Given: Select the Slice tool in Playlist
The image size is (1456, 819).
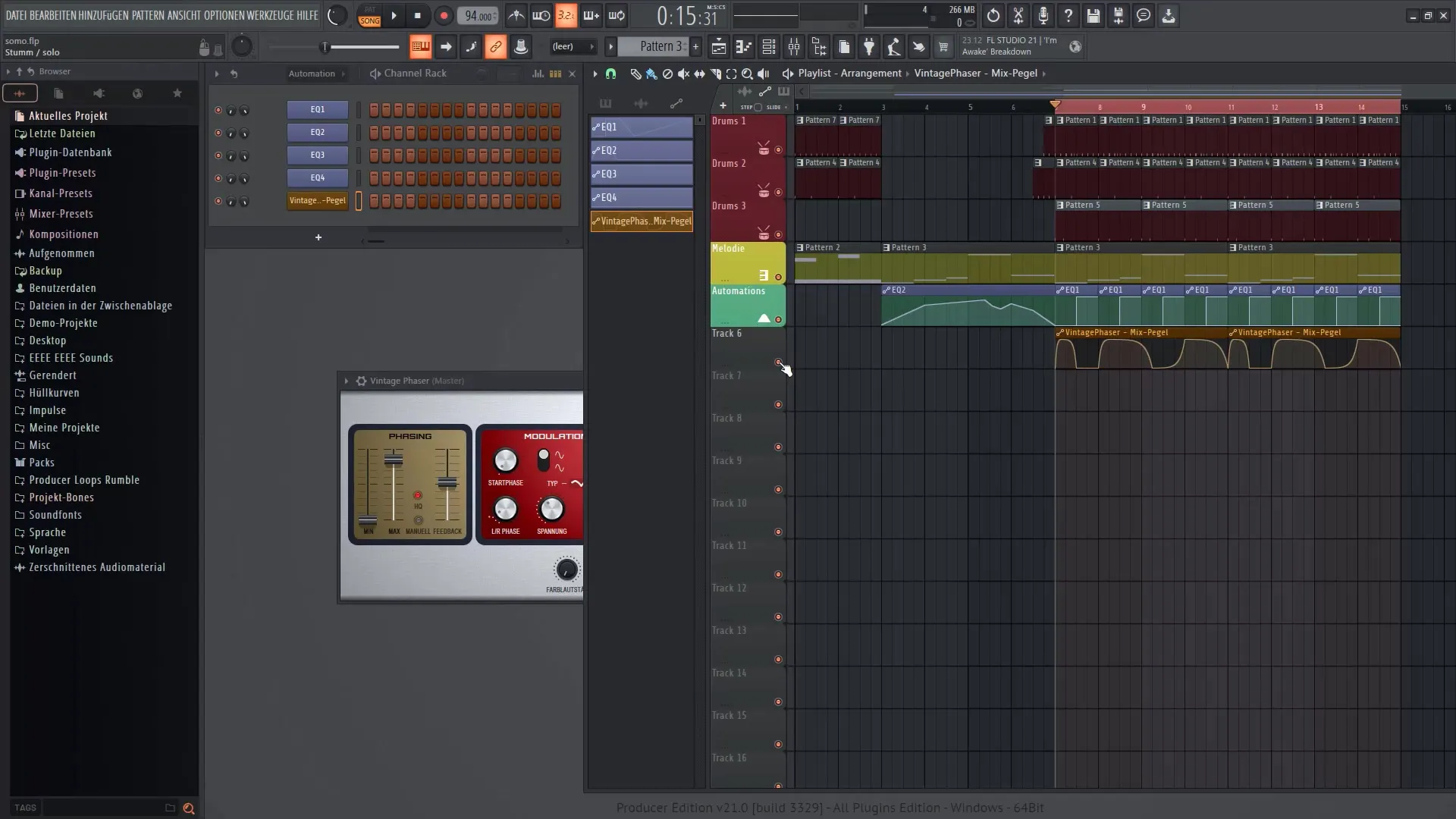Looking at the screenshot, I should click(715, 74).
